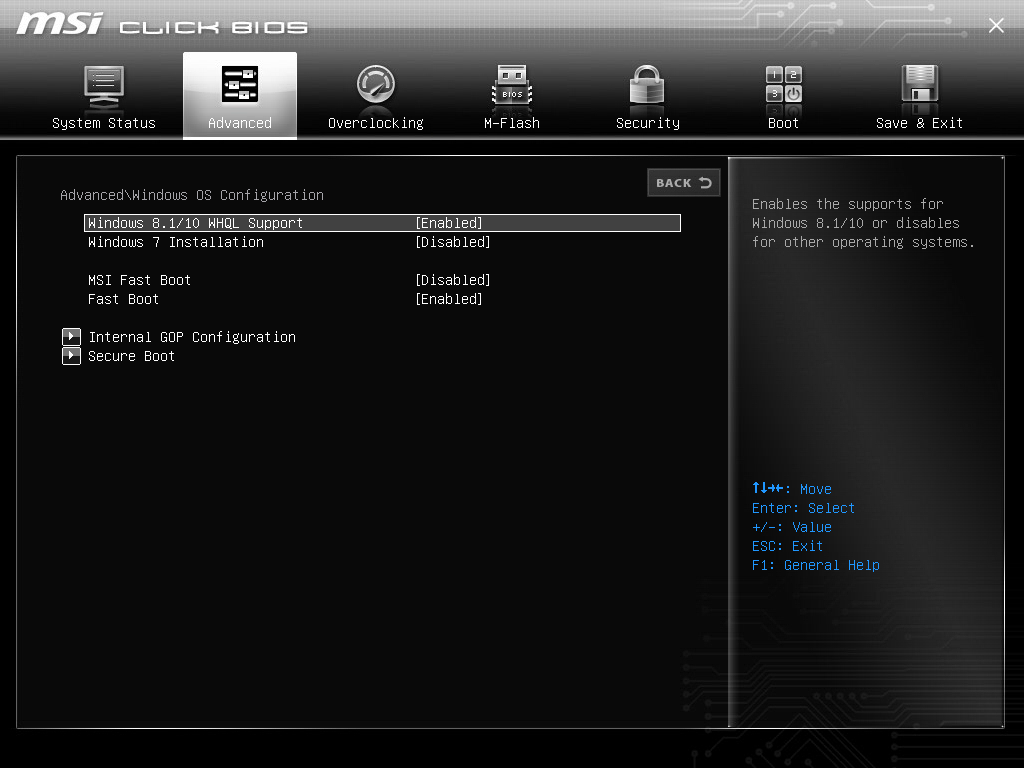1024x768 pixels.
Task: Close the BIOS with the X icon
Action: tap(996, 25)
